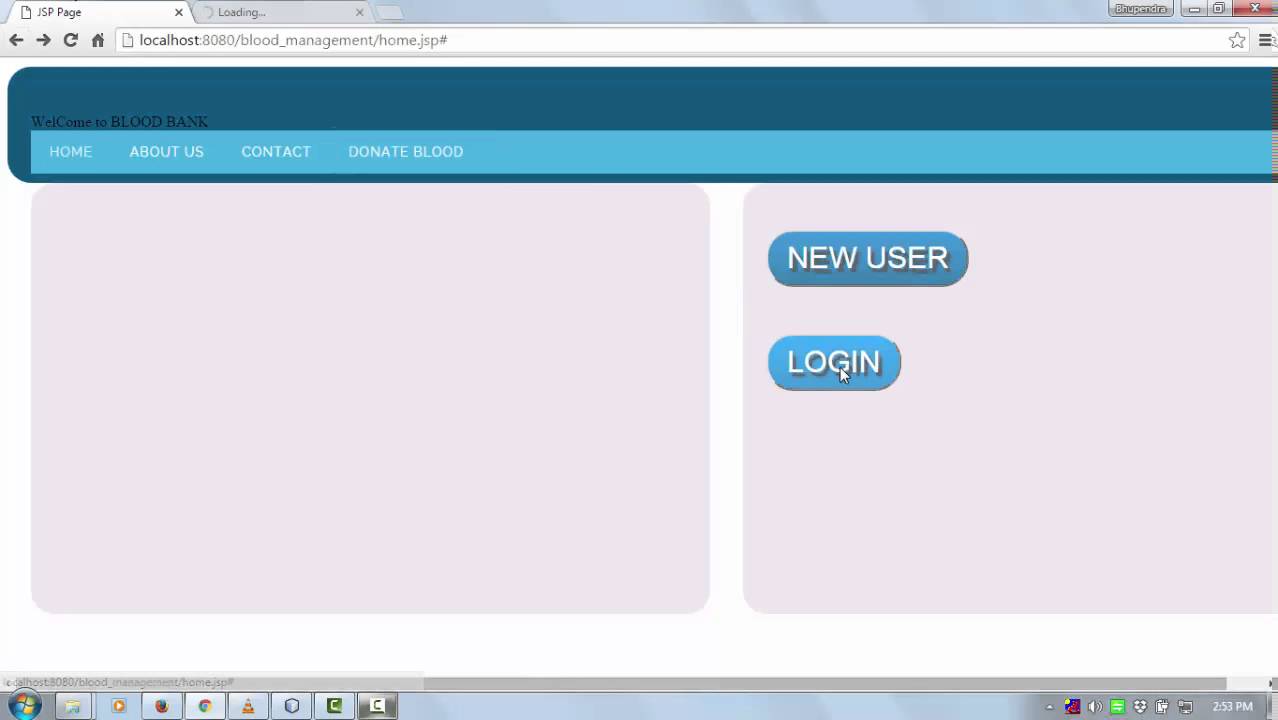
Task: Click the network icon in system tray
Action: point(1185,707)
